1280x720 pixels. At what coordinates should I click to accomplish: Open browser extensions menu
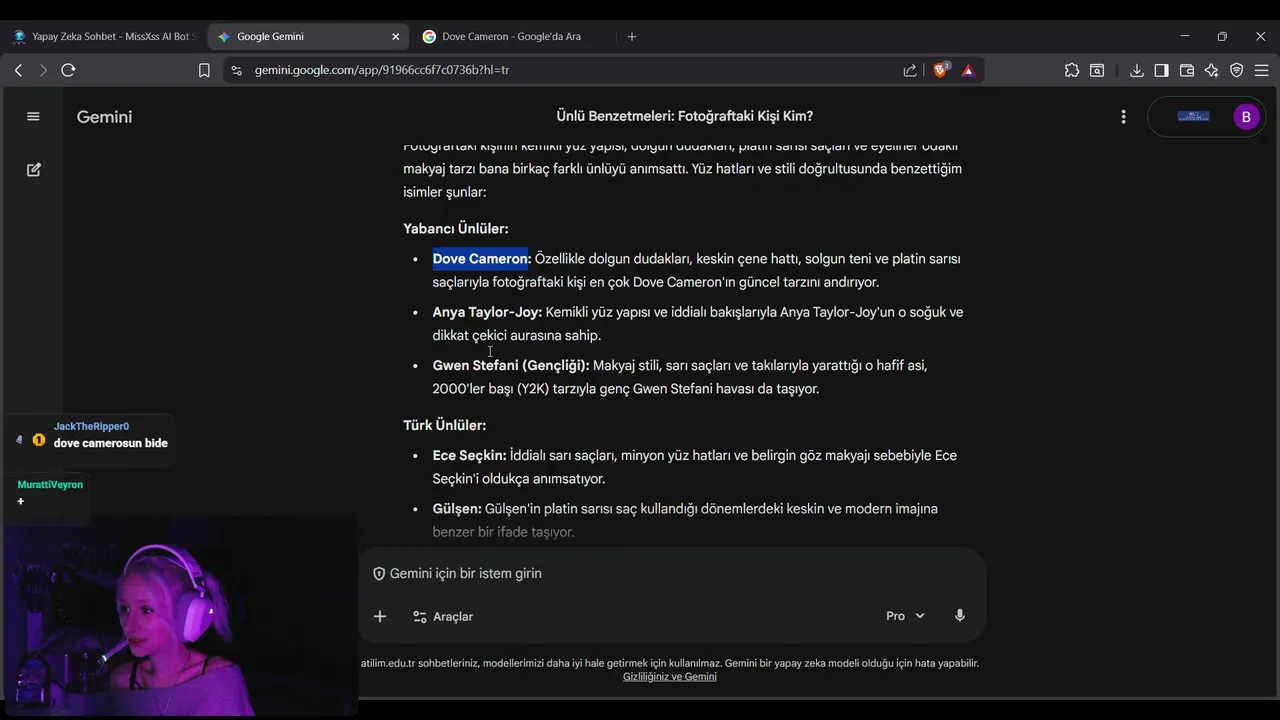click(1072, 70)
